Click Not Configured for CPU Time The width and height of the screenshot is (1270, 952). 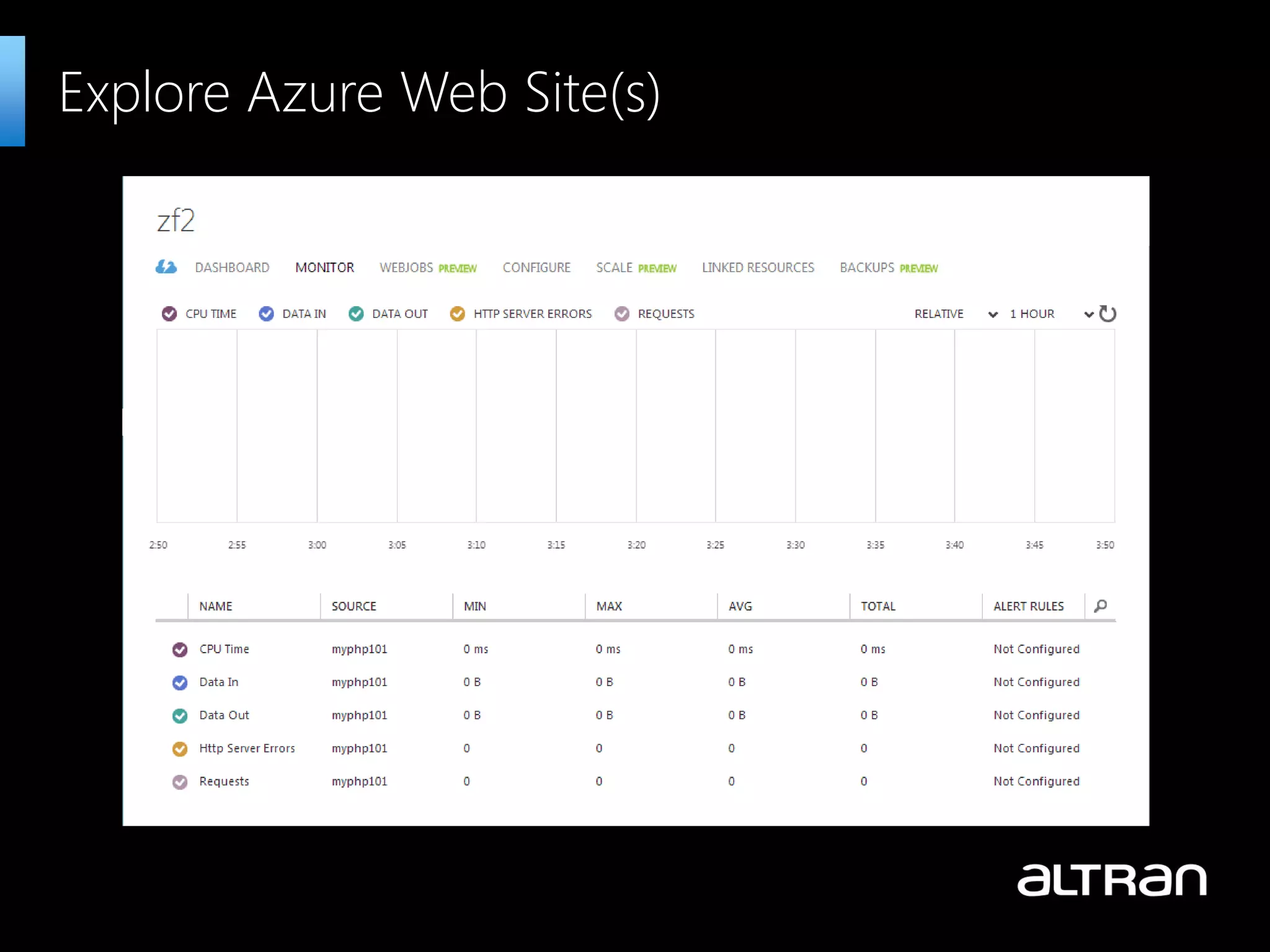(1036, 649)
